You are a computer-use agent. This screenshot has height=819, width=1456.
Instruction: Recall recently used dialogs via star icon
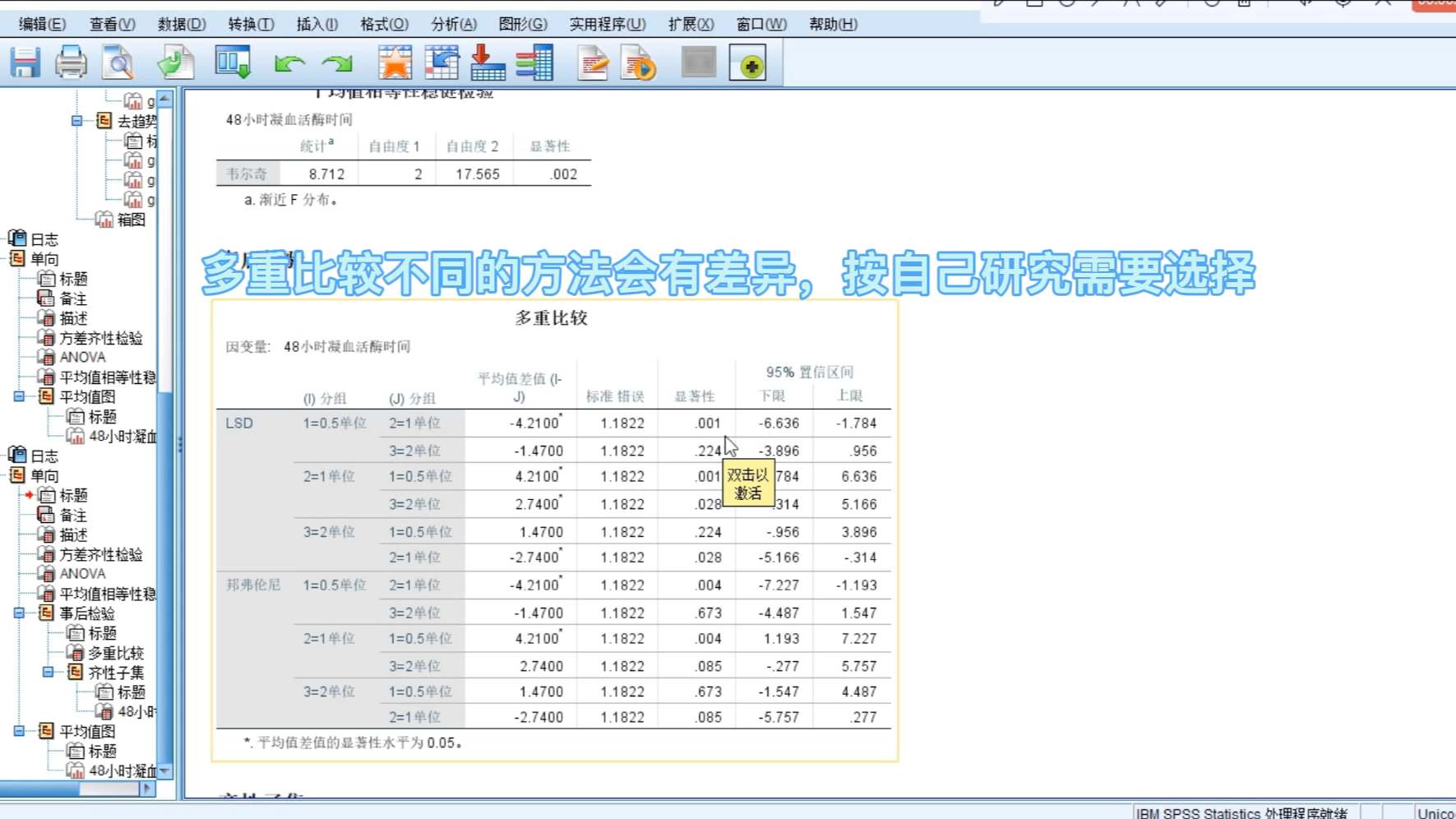point(395,62)
